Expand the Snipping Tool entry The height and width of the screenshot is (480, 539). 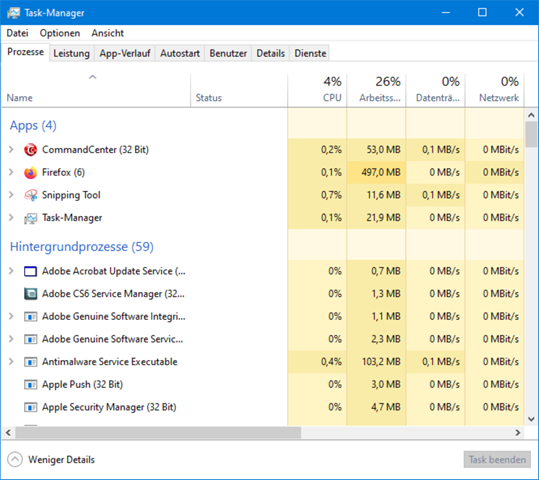click(x=11, y=195)
